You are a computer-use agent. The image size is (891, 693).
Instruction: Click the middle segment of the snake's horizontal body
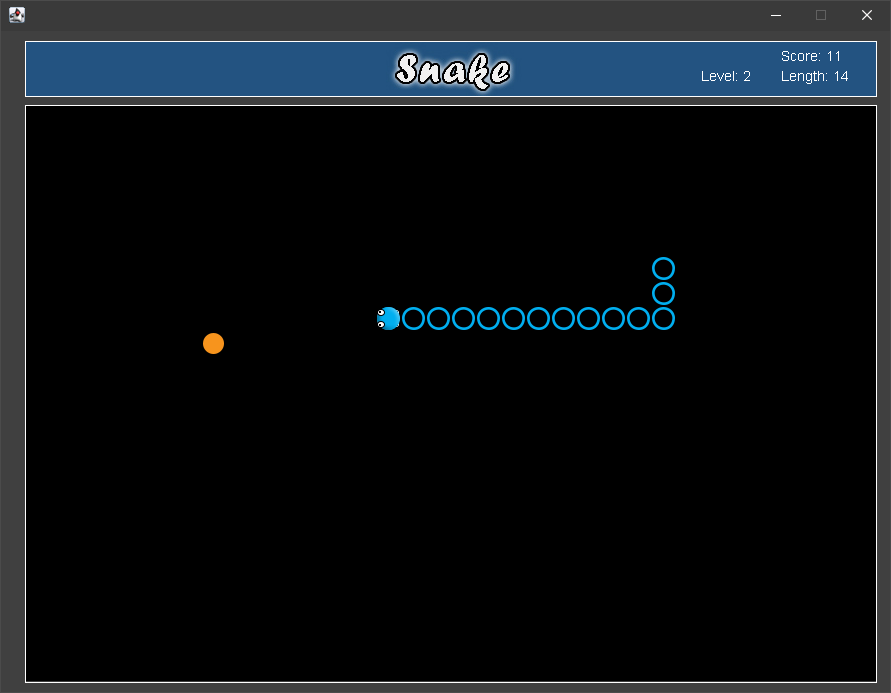pyautogui.click(x=537, y=319)
